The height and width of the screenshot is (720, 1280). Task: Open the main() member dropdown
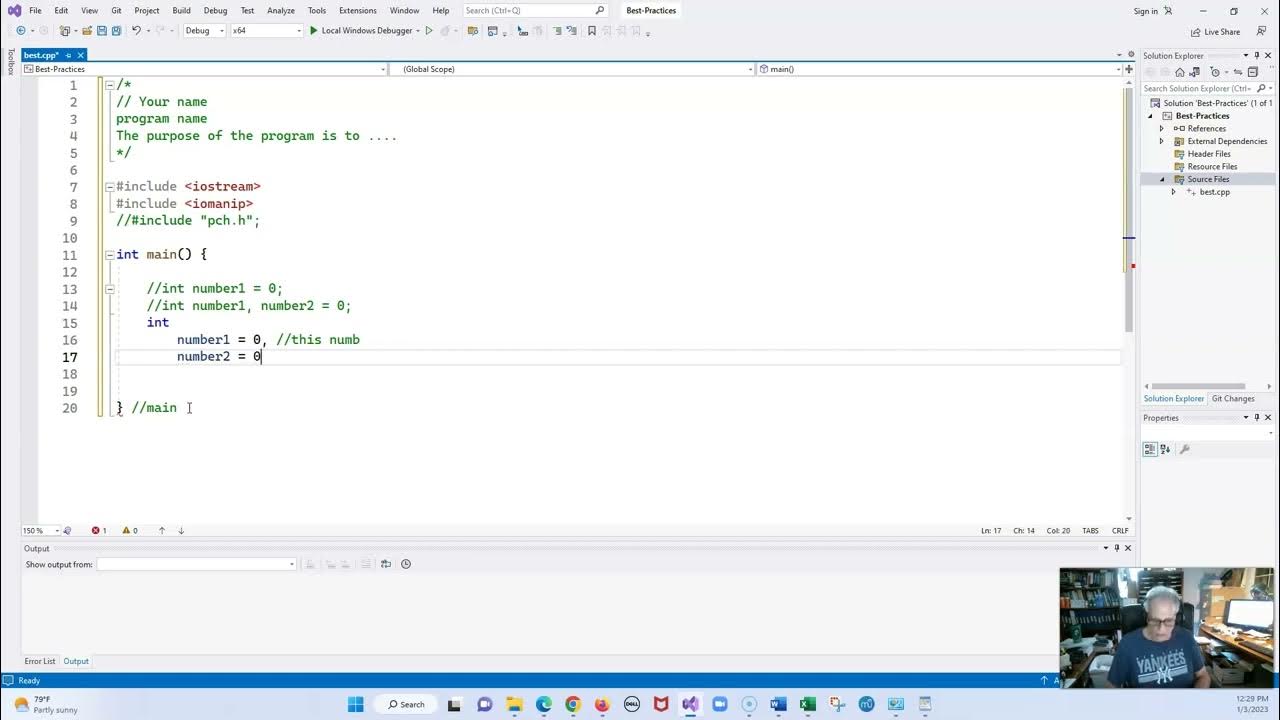click(x=939, y=69)
